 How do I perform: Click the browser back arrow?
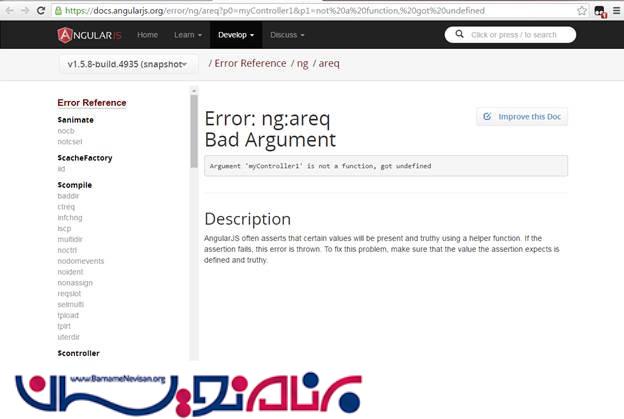(9, 10)
